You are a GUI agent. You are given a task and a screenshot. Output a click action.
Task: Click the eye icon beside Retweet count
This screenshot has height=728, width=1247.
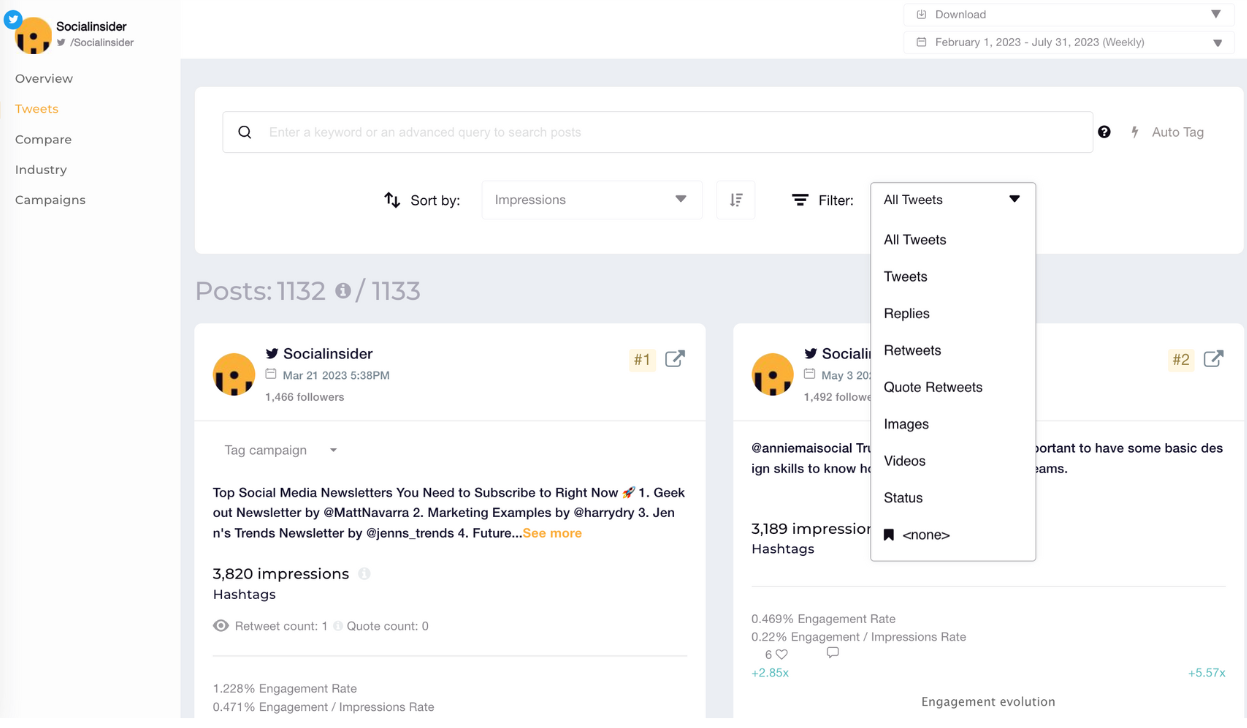coord(221,626)
